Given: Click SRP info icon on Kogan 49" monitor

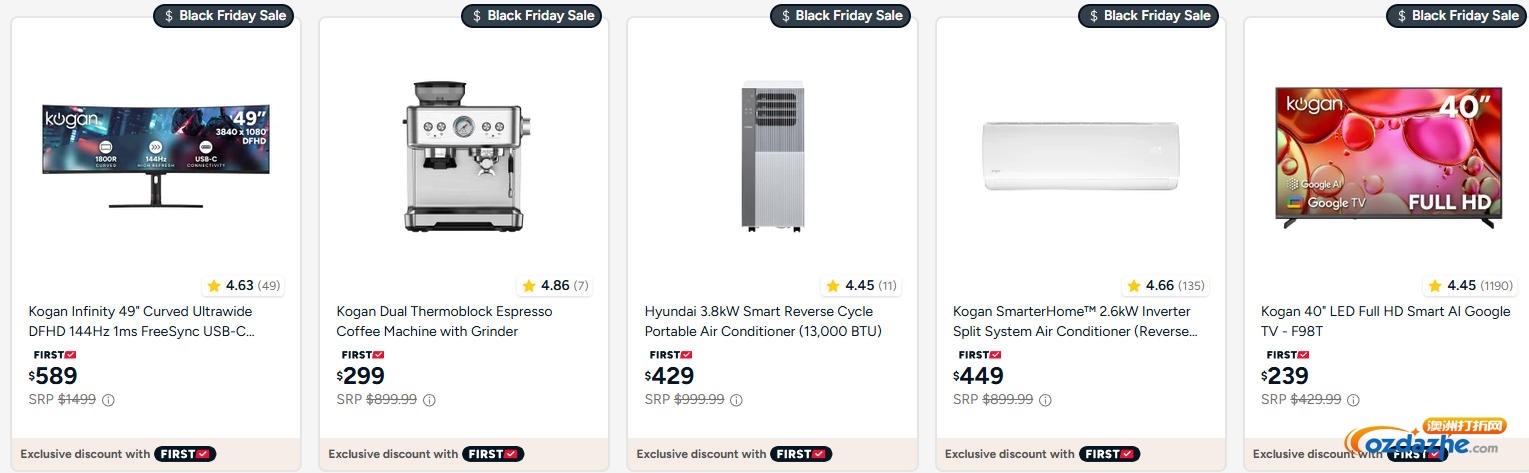Looking at the screenshot, I should click(108, 400).
